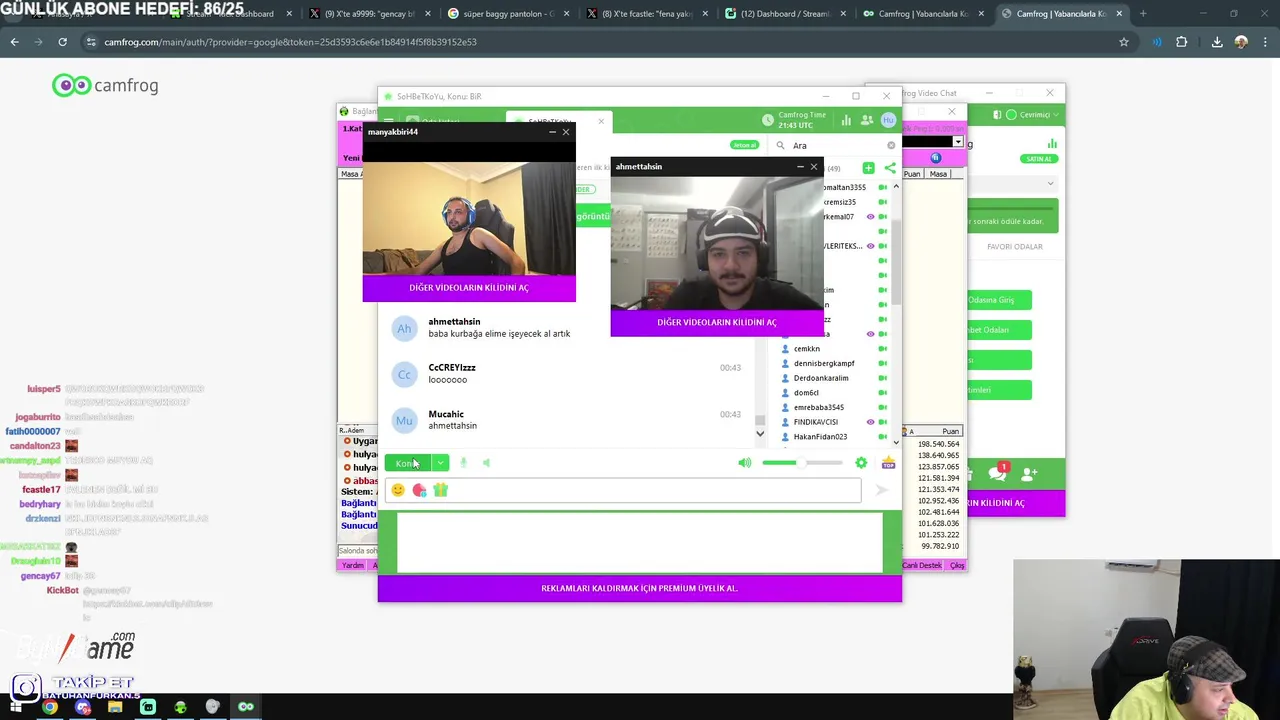The image size is (1280, 720).
Task: Toggle the webcam icon for emrebaba3545
Action: point(882,407)
